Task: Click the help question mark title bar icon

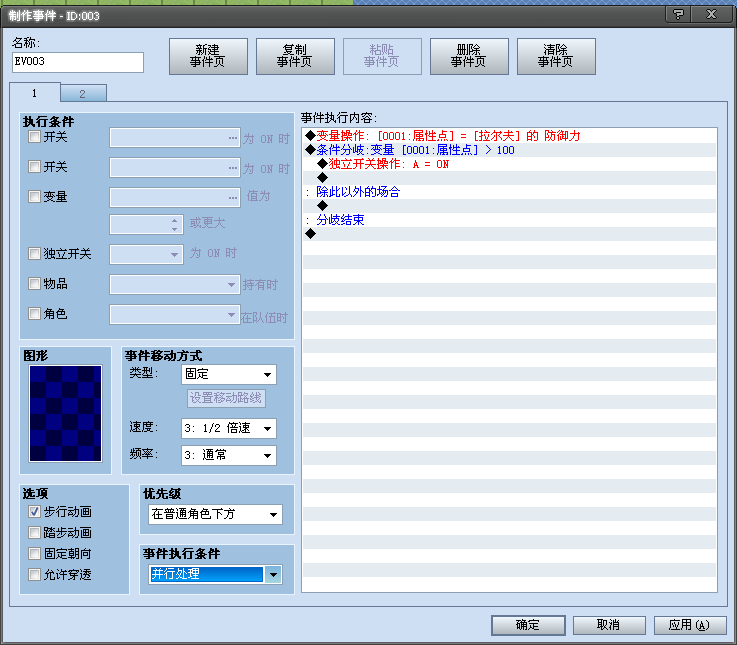Action: point(678,14)
